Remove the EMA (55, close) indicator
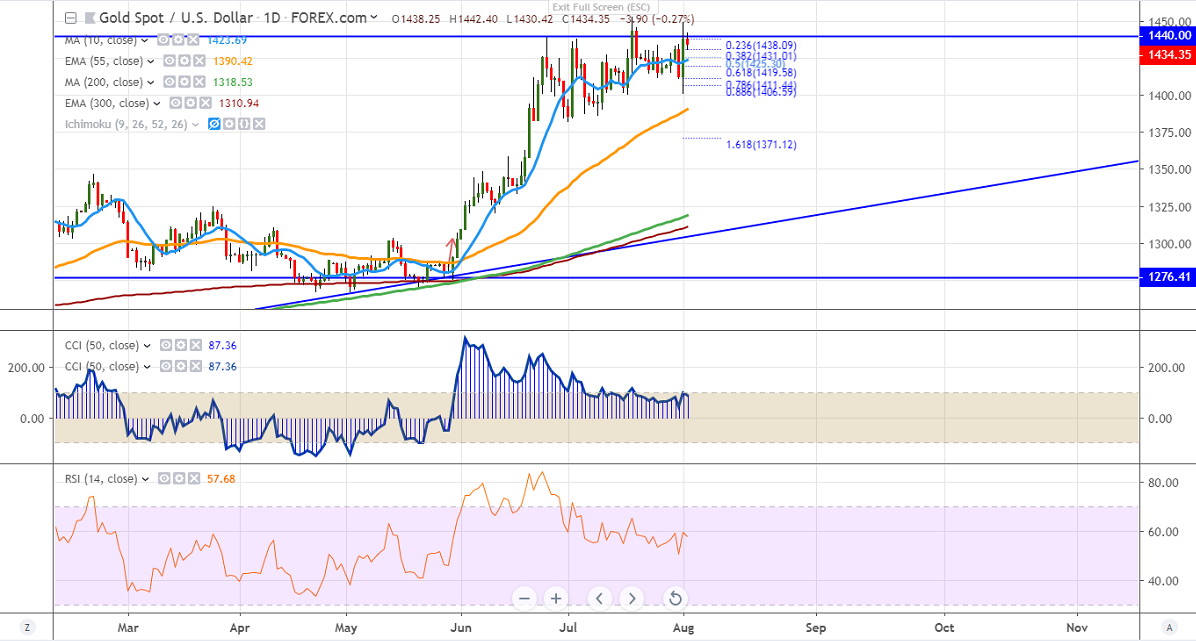 [x=198, y=61]
